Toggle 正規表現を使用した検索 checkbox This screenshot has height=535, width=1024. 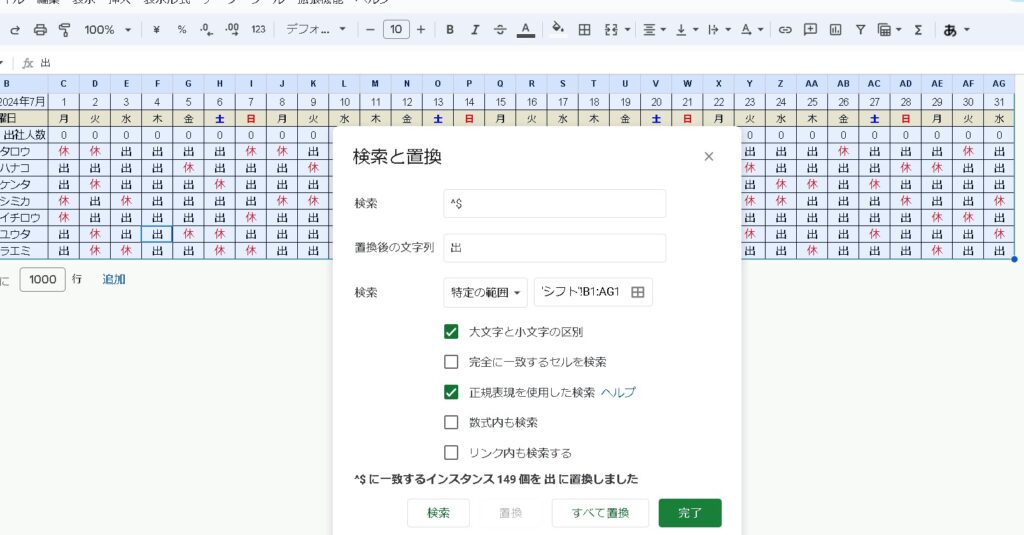pos(451,392)
